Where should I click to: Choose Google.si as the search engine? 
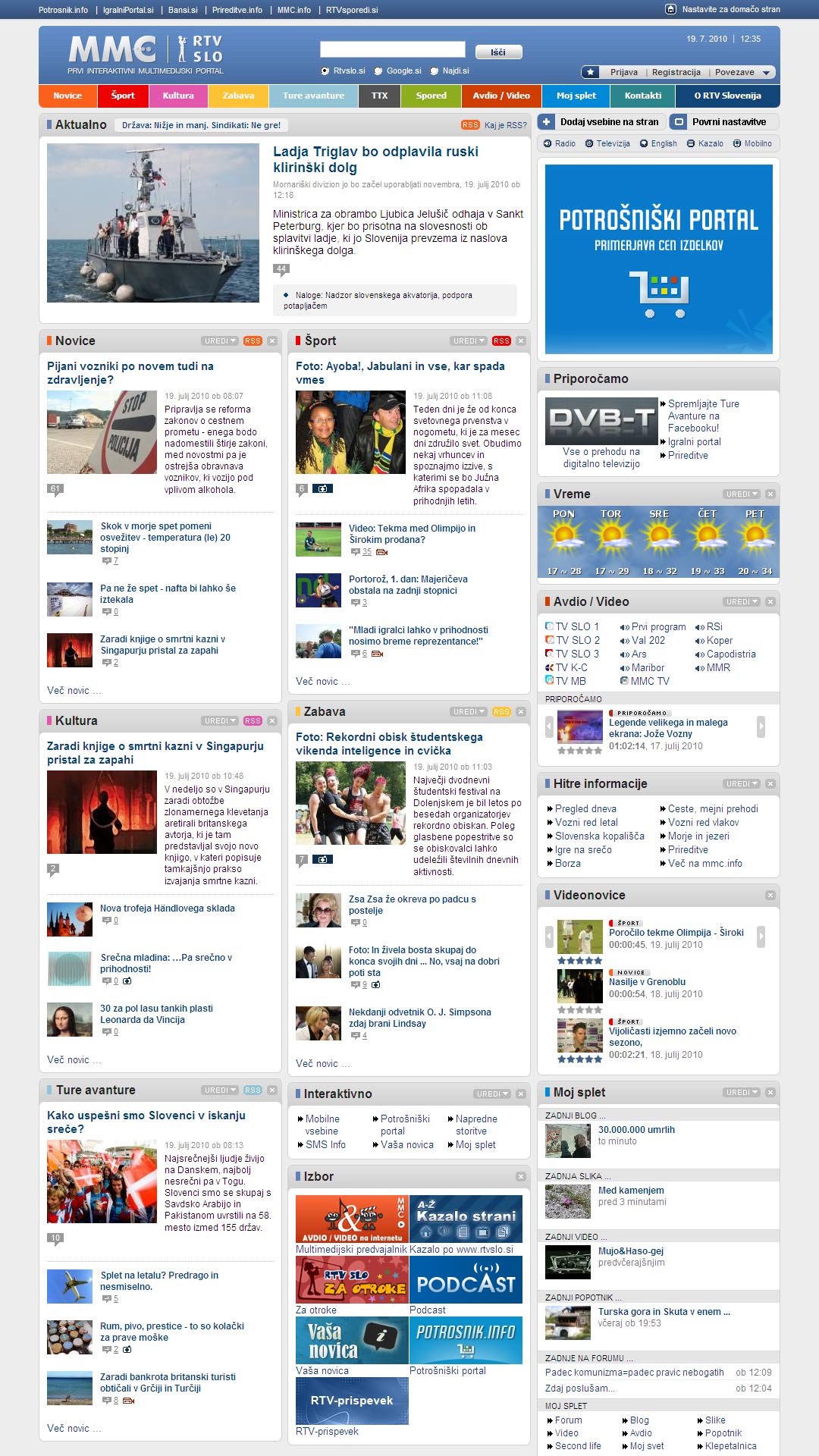pos(378,71)
